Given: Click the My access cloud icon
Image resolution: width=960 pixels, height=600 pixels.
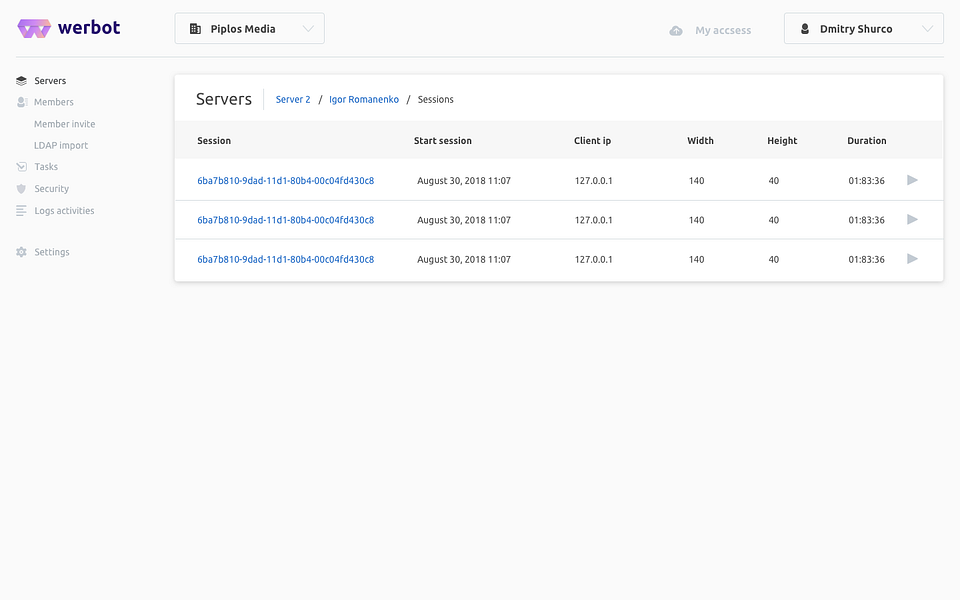Looking at the screenshot, I should pyautogui.click(x=676, y=30).
